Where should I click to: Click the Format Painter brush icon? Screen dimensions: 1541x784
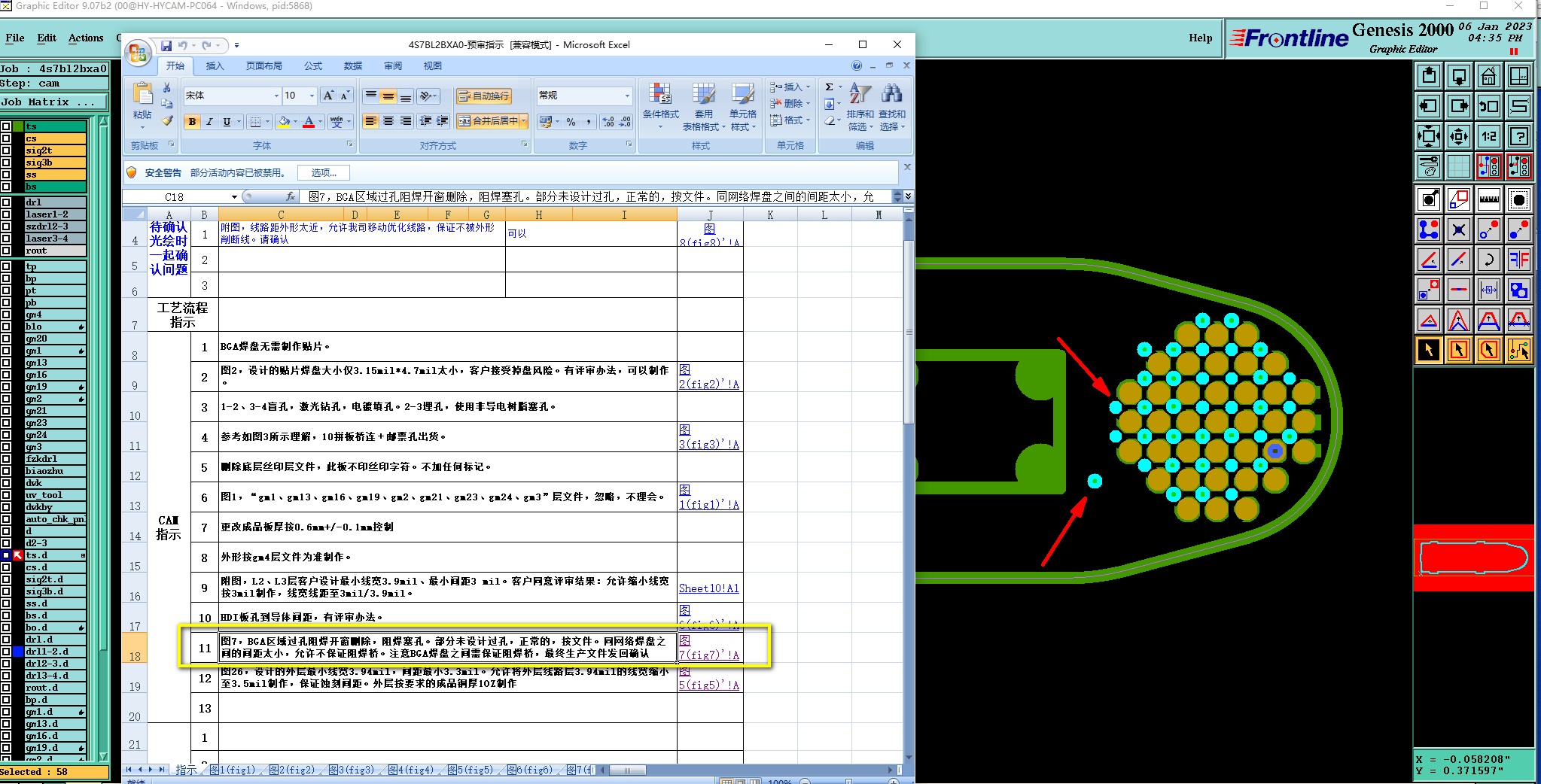click(167, 120)
